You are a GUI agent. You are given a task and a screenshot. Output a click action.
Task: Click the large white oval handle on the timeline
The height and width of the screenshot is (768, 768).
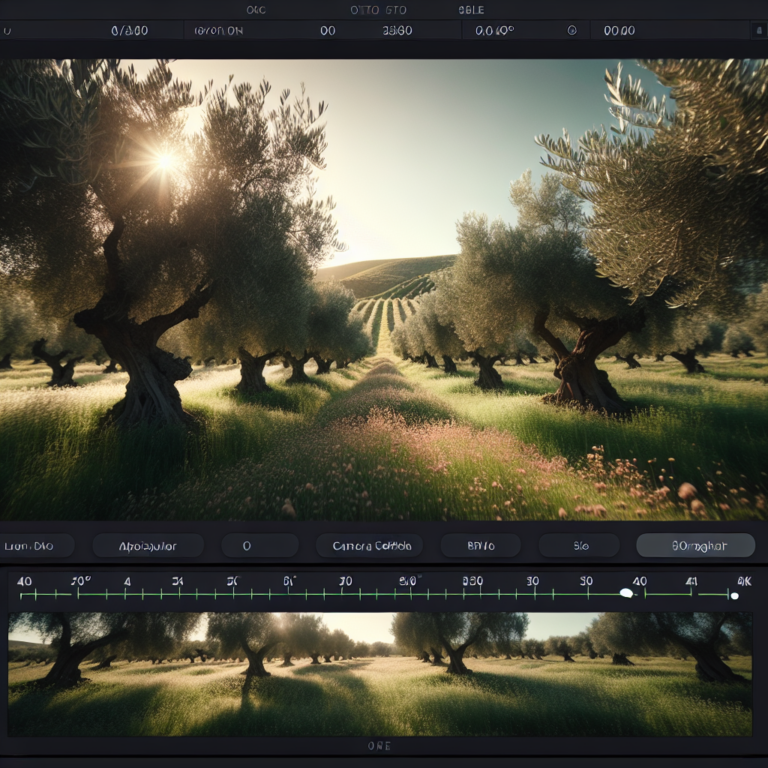tap(626, 593)
